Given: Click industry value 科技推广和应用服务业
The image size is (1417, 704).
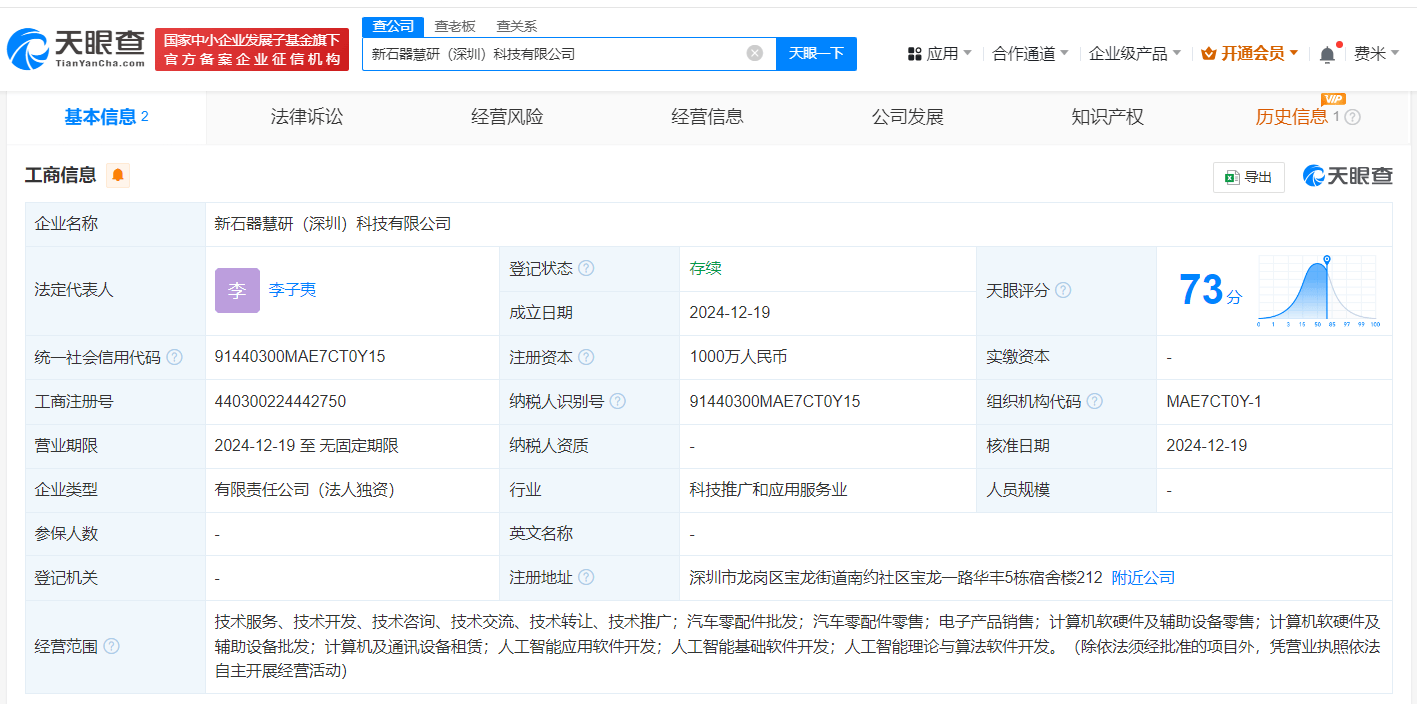Looking at the screenshot, I should [x=768, y=490].
